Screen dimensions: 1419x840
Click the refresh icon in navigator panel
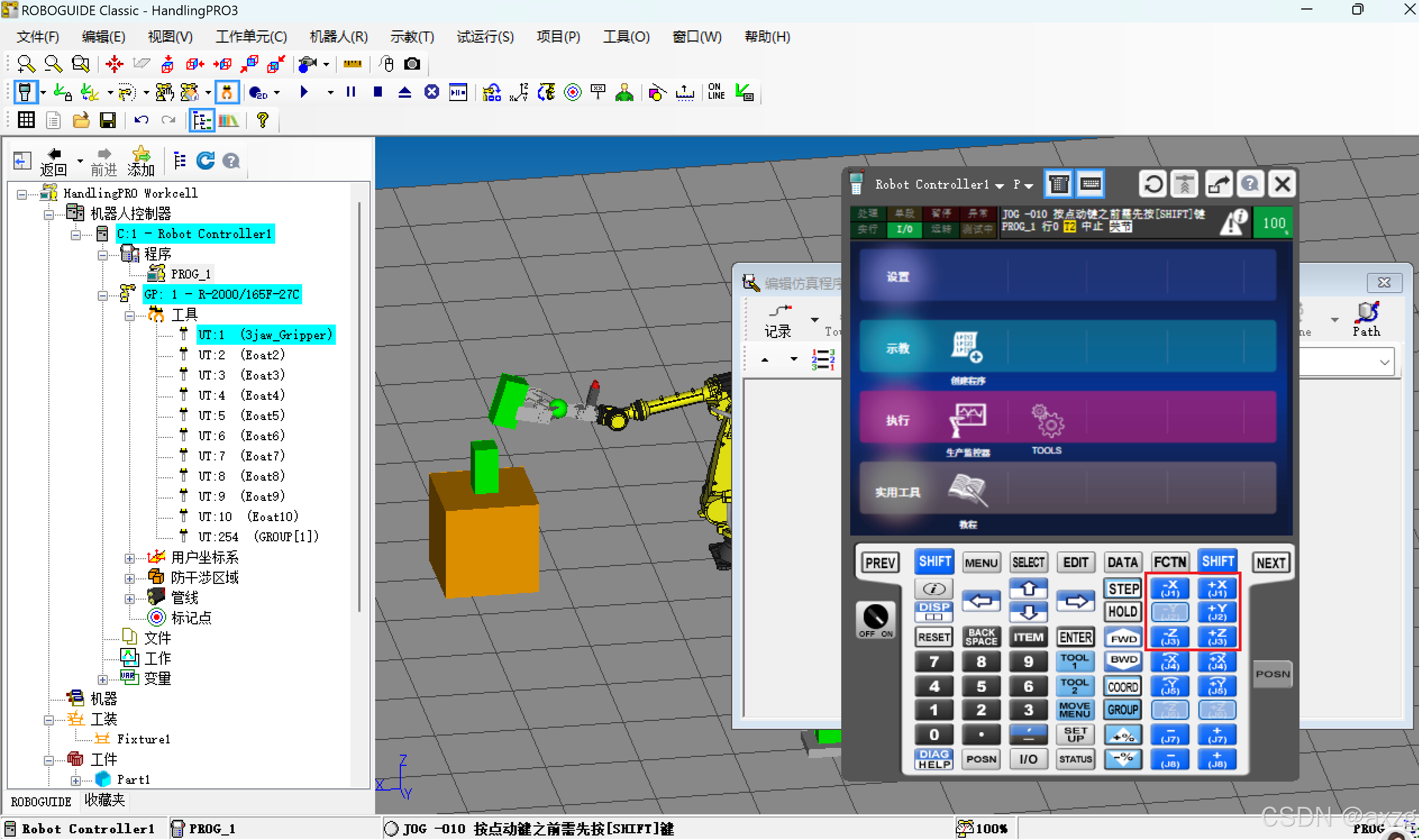(x=205, y=161)
